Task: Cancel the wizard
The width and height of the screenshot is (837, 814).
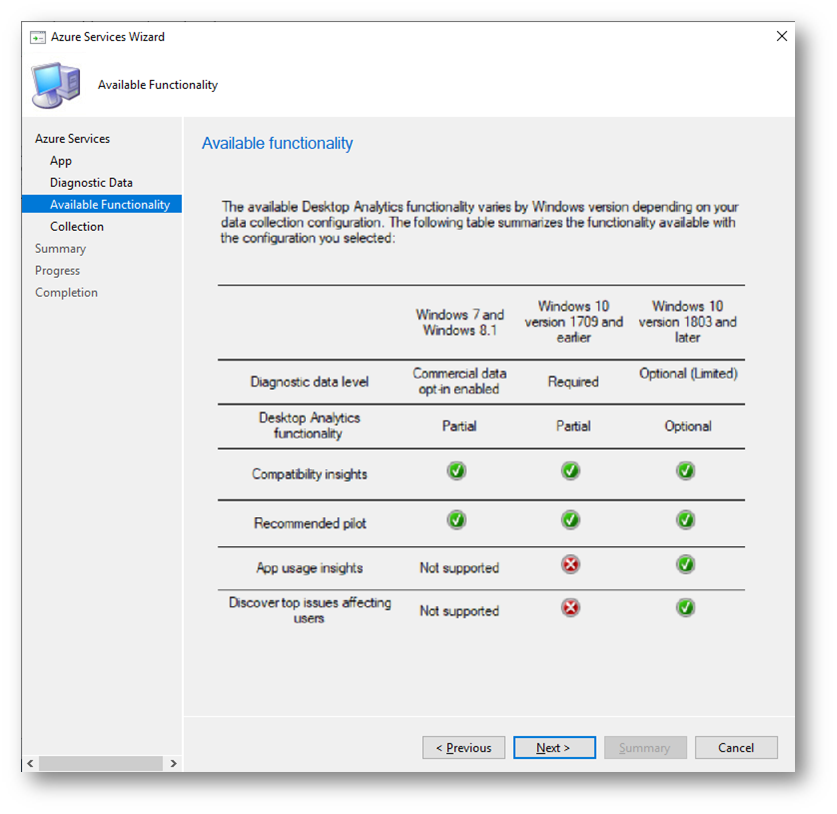Action: coord(736,748)
